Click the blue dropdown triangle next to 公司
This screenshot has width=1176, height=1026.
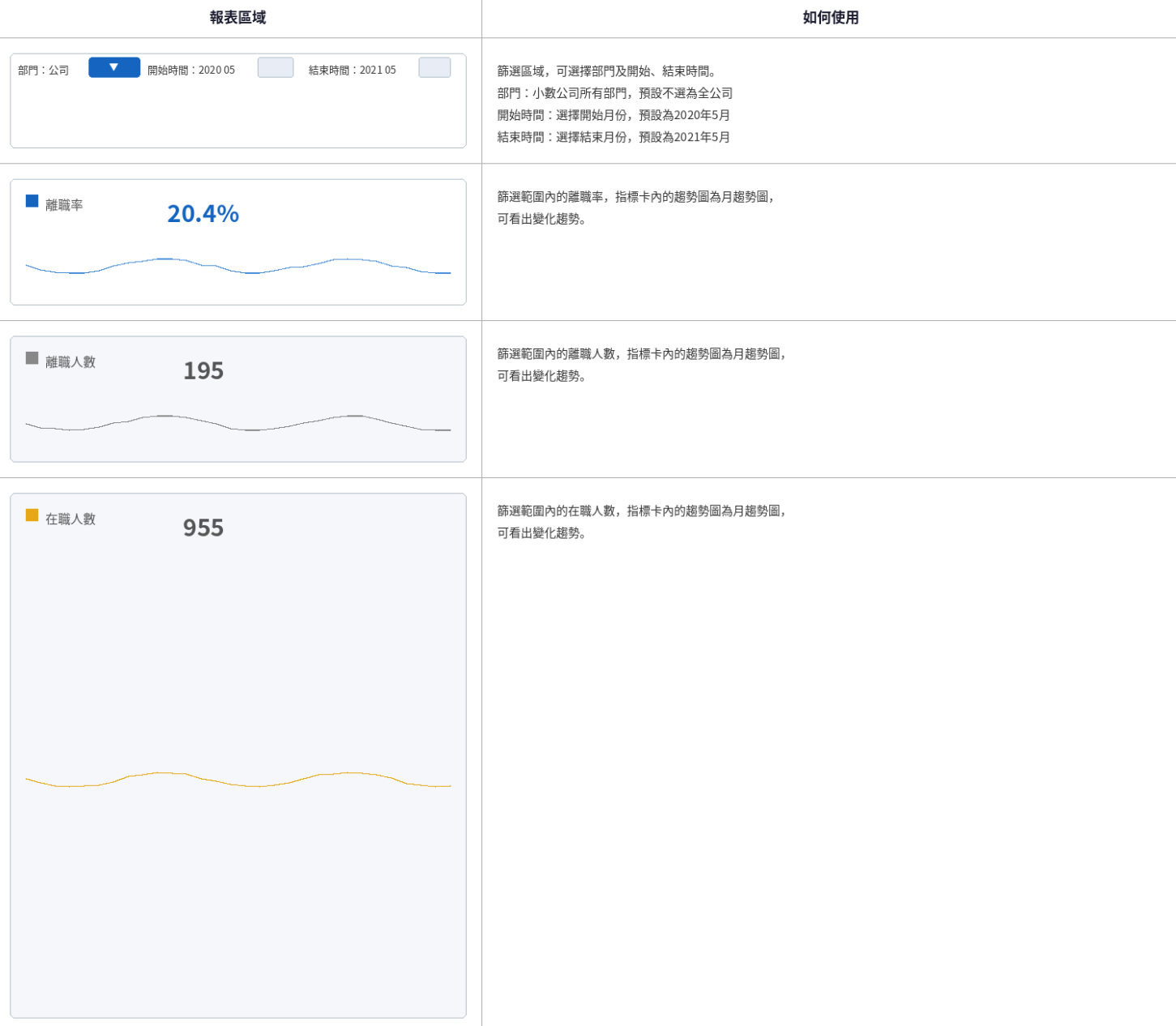pos(114,67)
